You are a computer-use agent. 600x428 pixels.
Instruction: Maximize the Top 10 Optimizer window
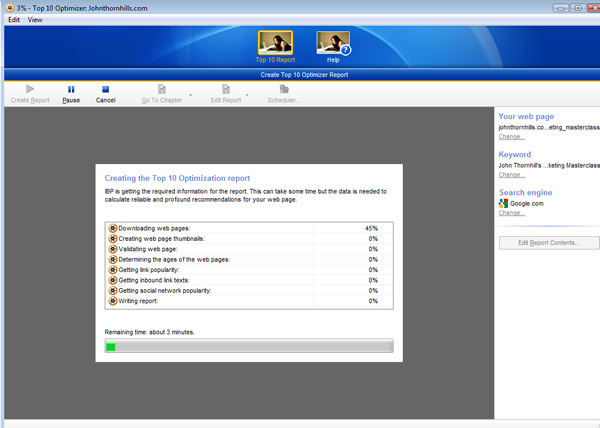coord(578,8)
